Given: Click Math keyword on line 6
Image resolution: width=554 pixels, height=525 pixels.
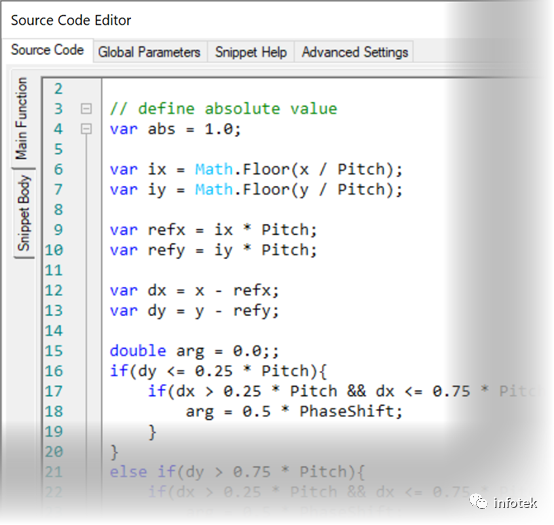Looking at the screenshot, I should click(214, 169).
